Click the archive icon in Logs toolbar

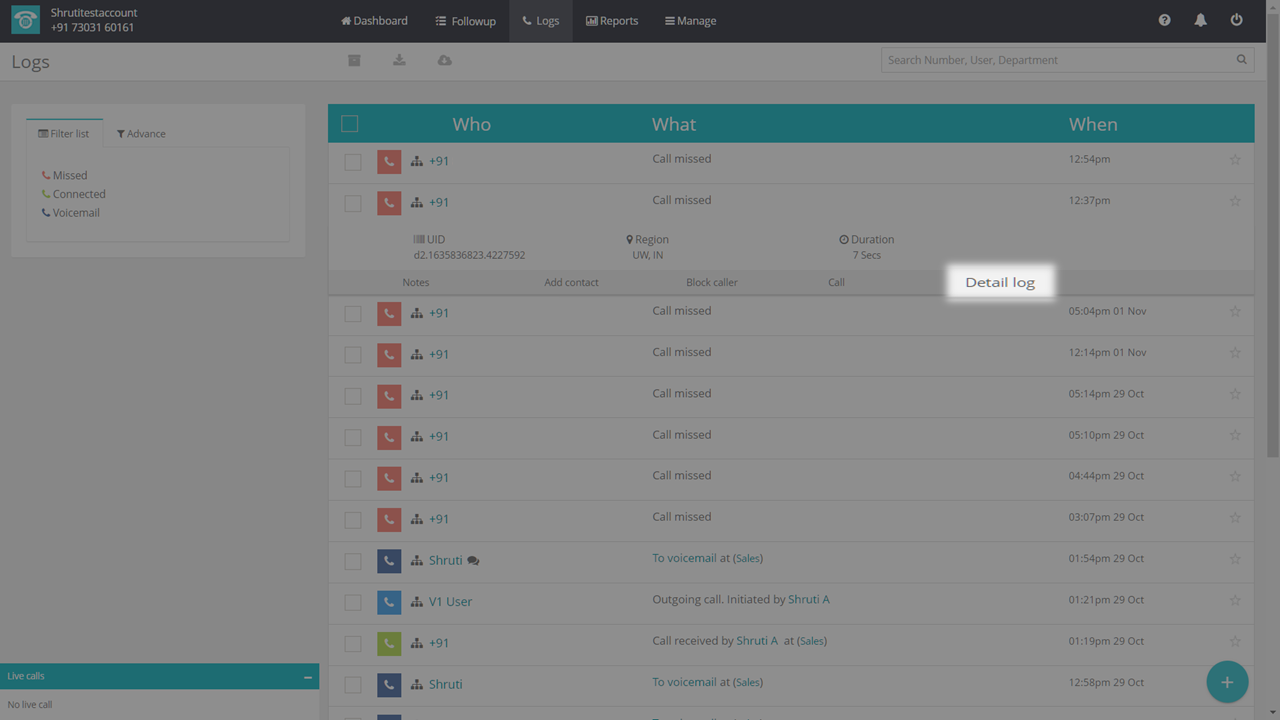354,61
